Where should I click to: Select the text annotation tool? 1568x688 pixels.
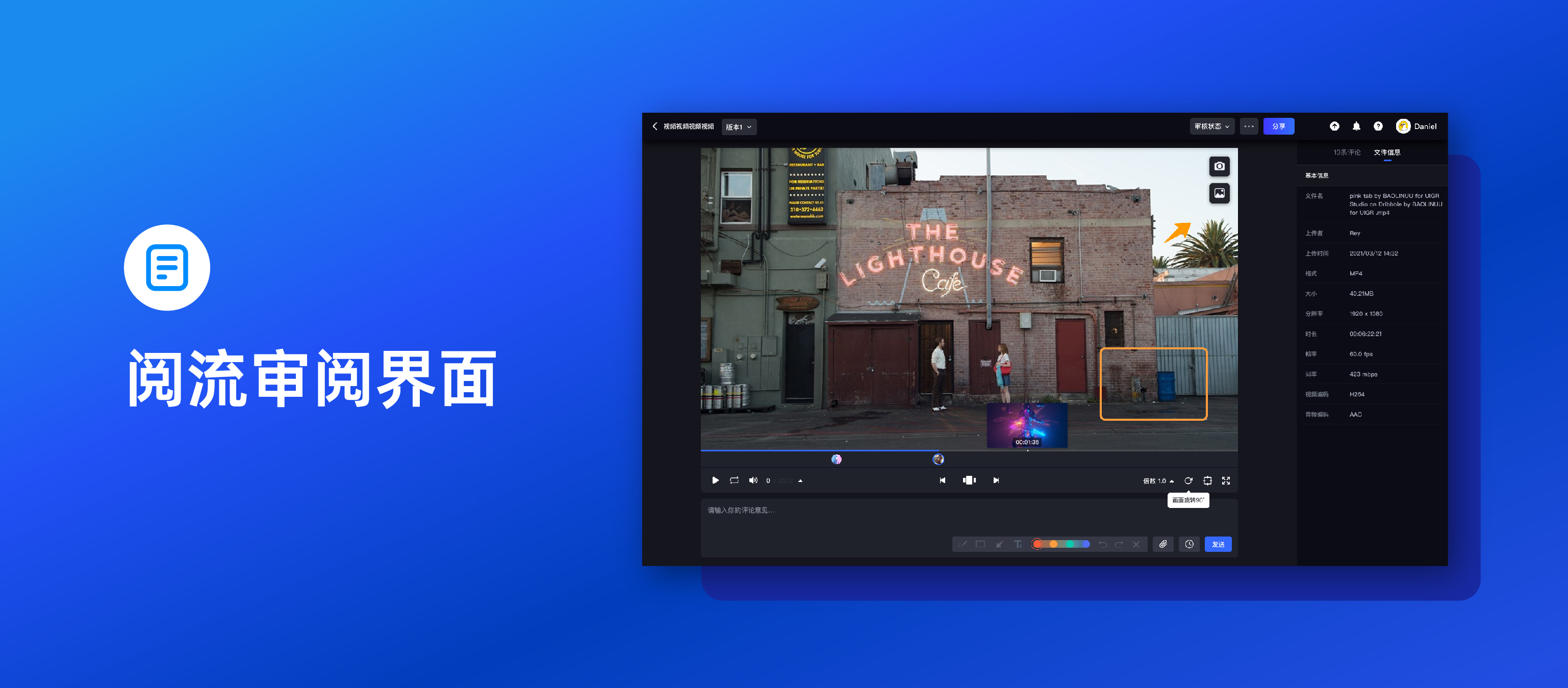(x=1018, y=544)
